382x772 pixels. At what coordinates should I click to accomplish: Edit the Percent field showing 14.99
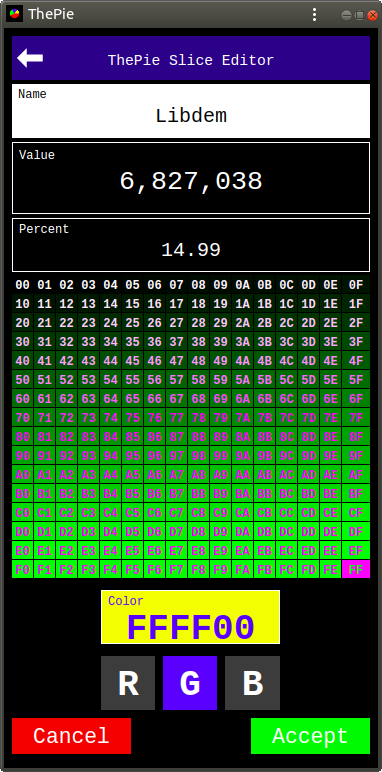tap(191, 245)
